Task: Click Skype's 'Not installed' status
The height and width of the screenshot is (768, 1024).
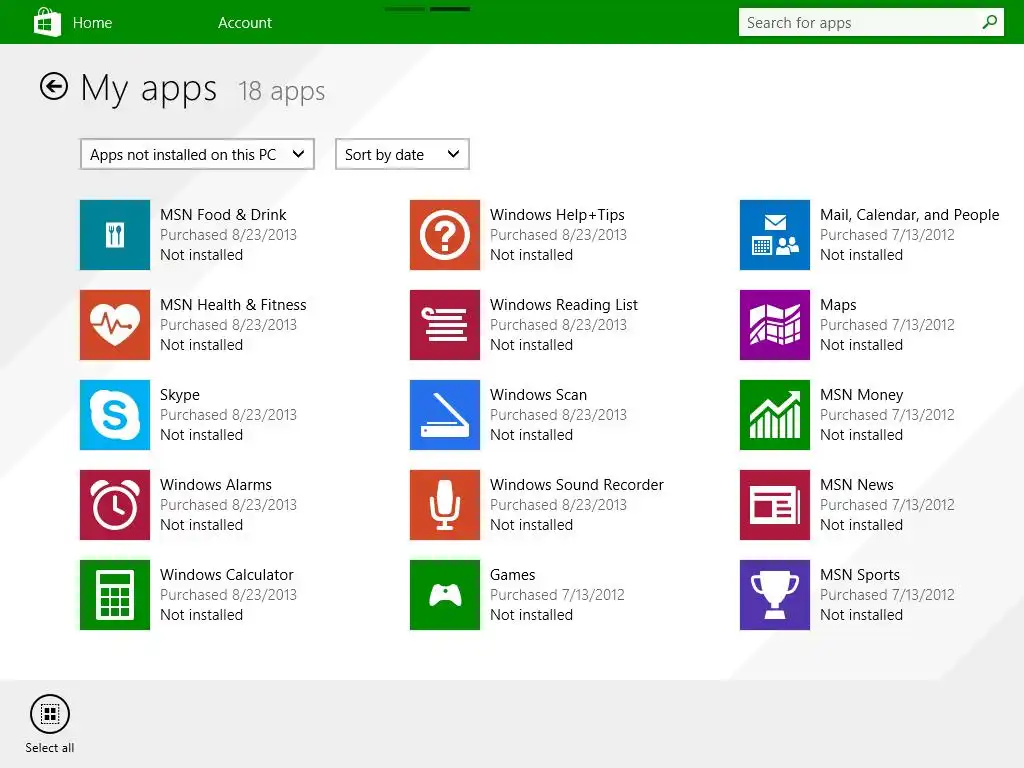Action: coord(201,435)
